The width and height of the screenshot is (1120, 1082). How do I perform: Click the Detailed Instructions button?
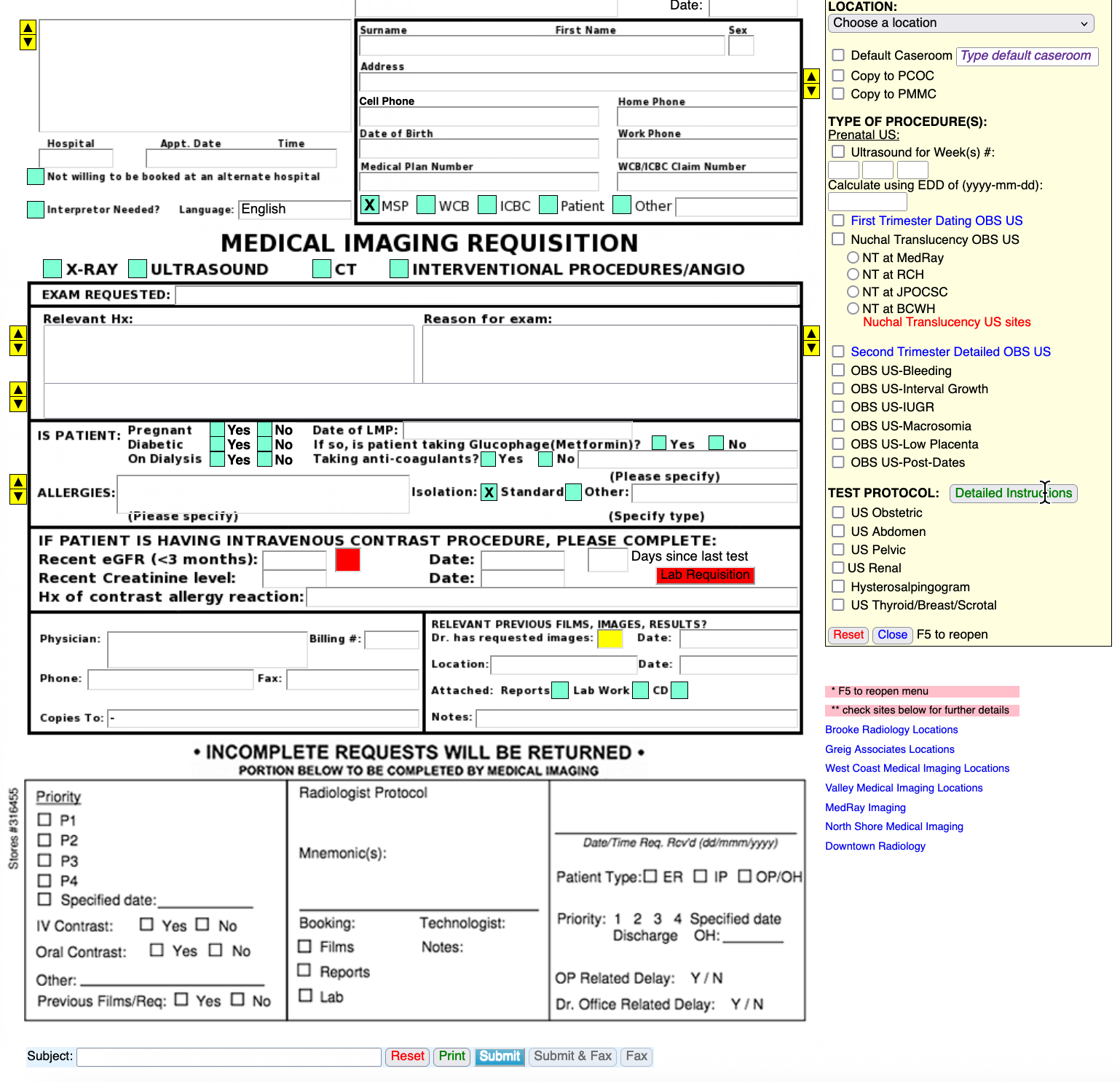(1013, 494)
